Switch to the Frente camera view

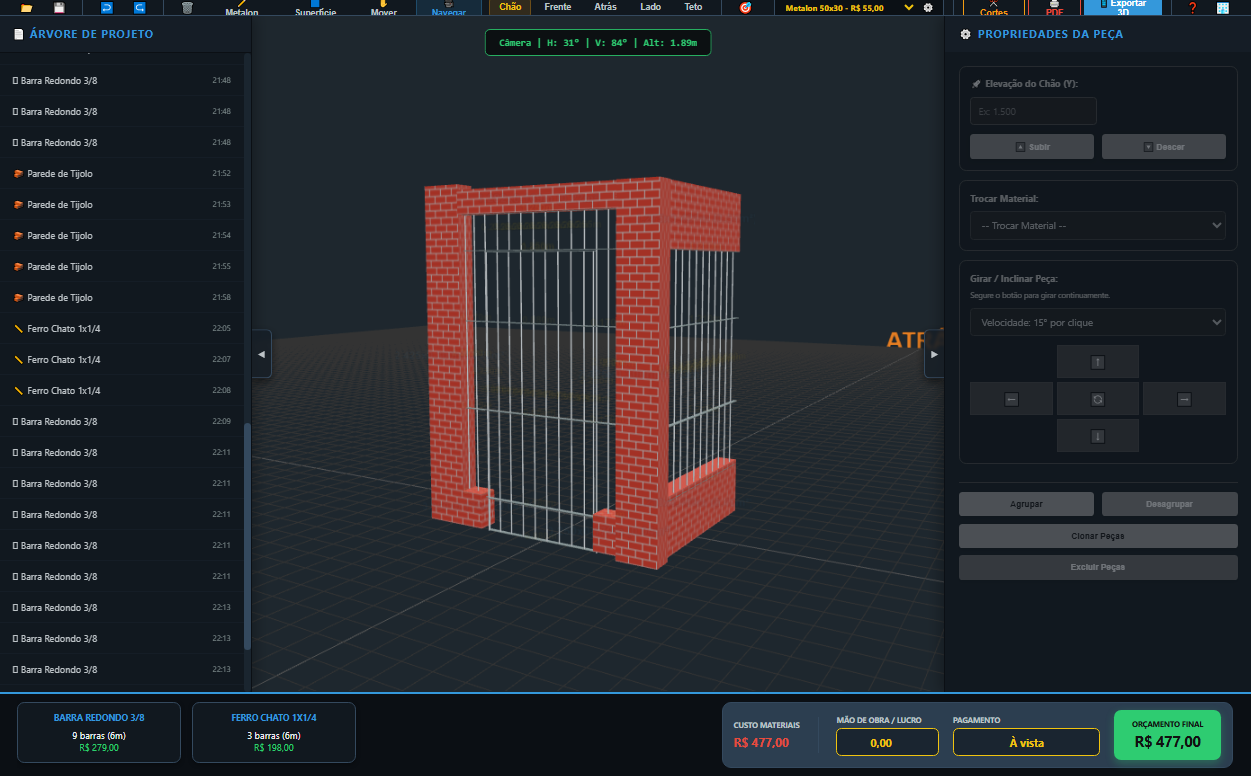tap(558, 7)
